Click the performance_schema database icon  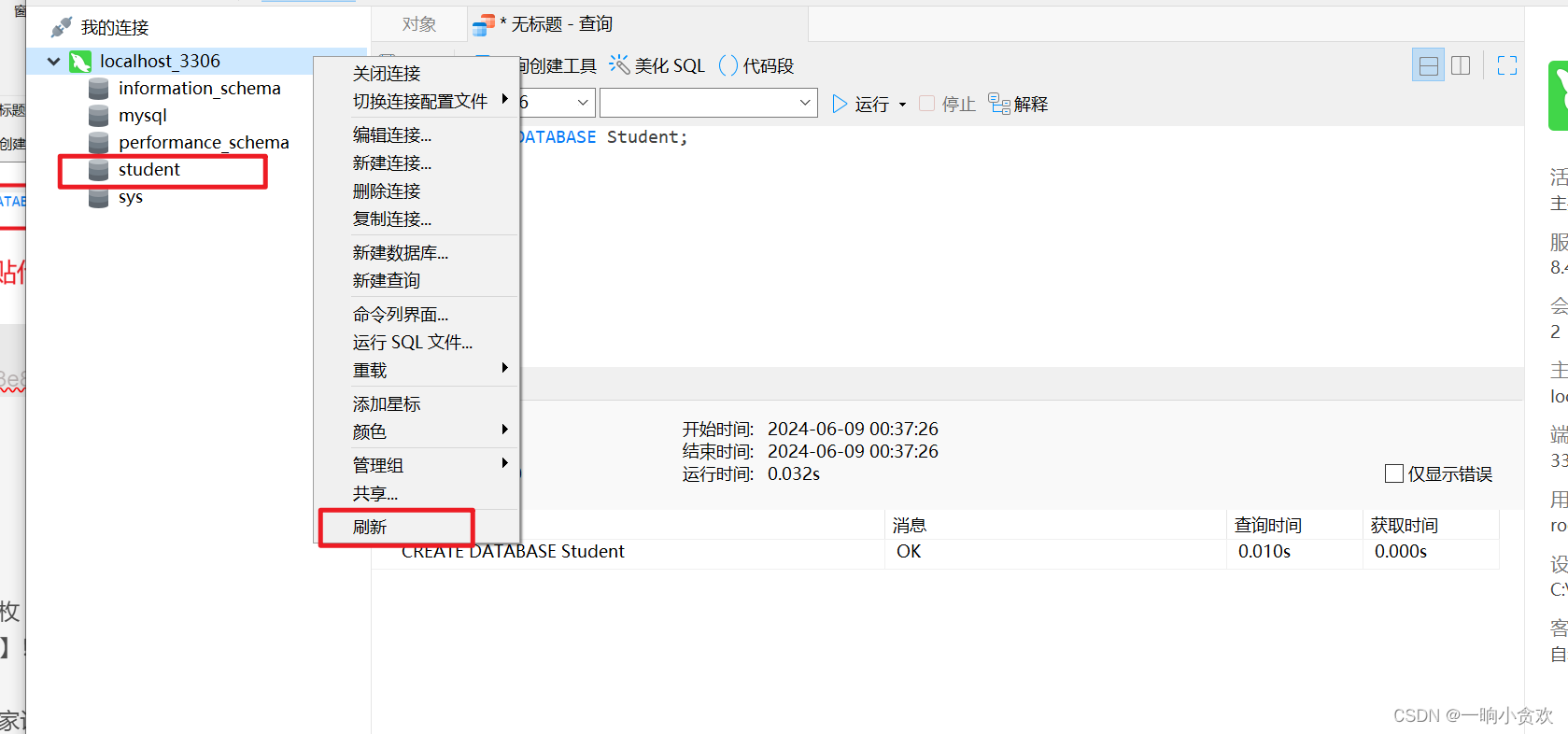click(x=98, y=143)
